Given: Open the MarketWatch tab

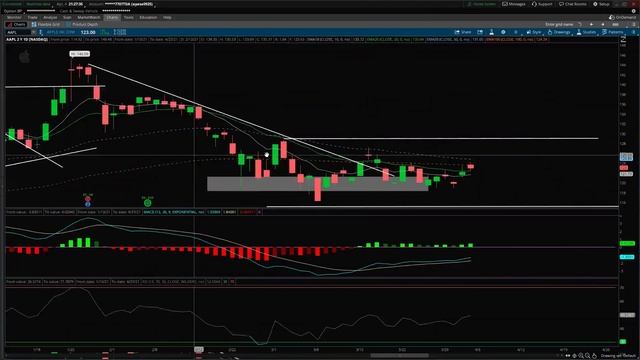Looking at the screenshot, I should pos(89,18).
